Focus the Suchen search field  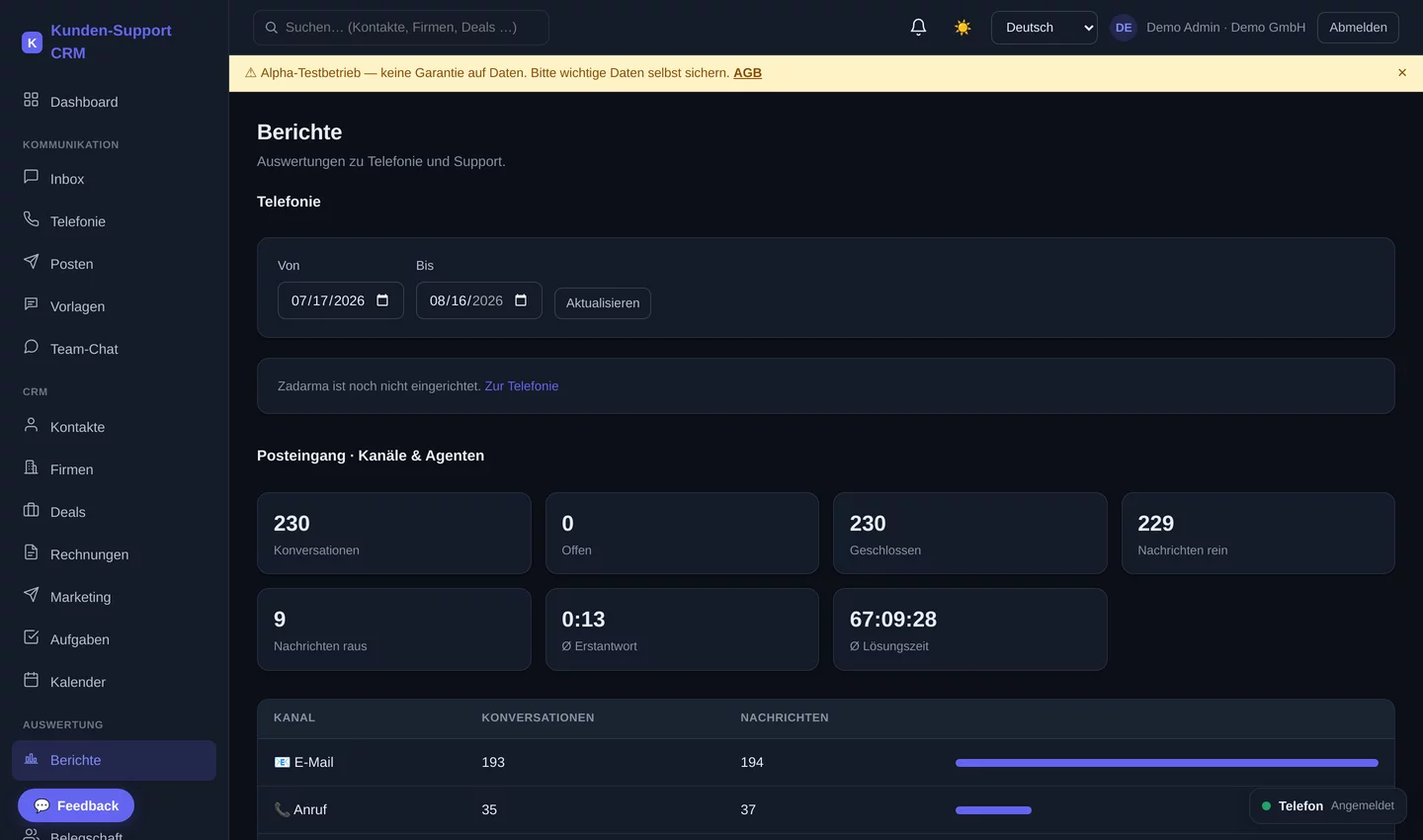pos(401,28)
